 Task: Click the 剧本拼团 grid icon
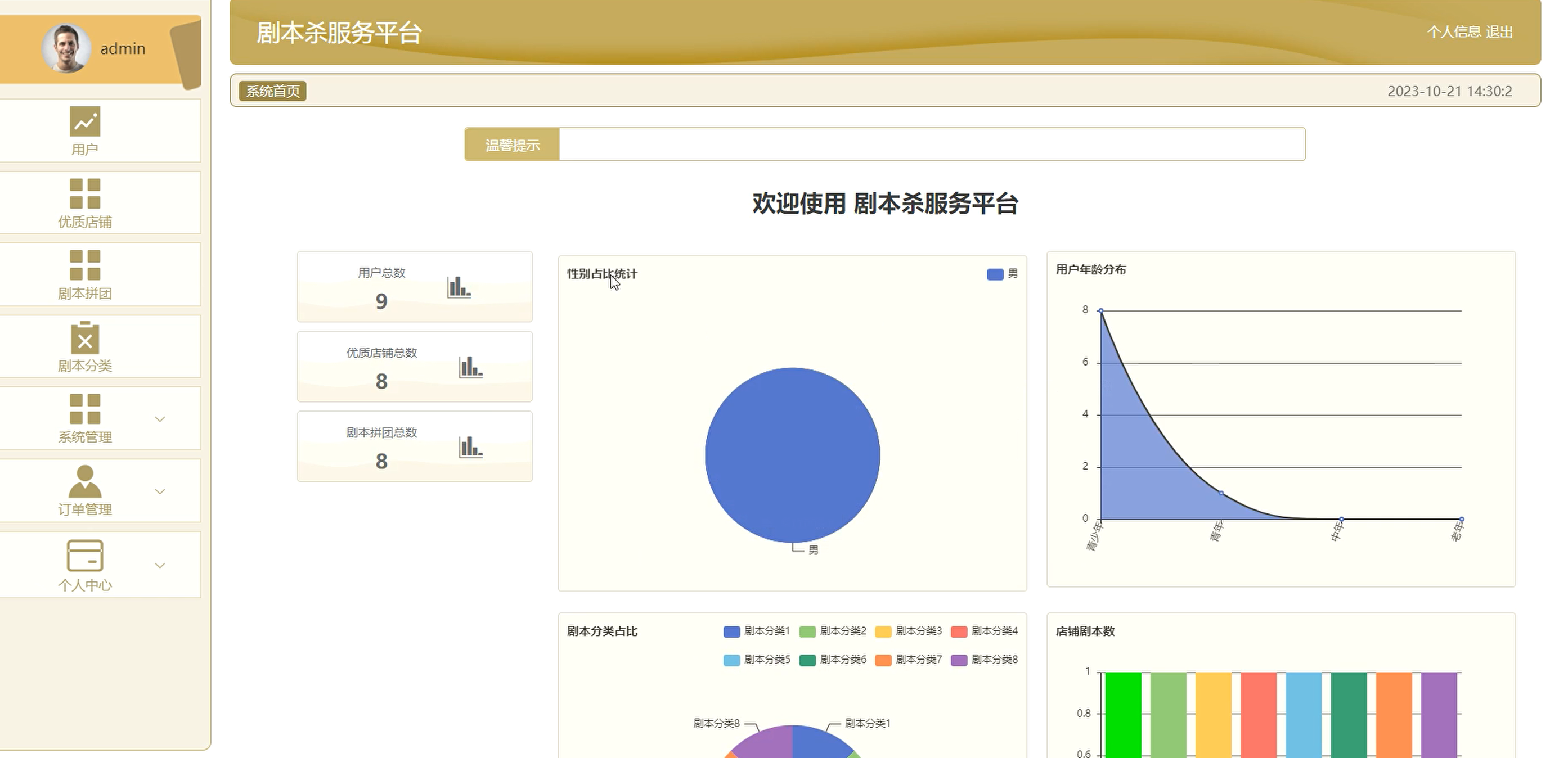tap(84, 265)
